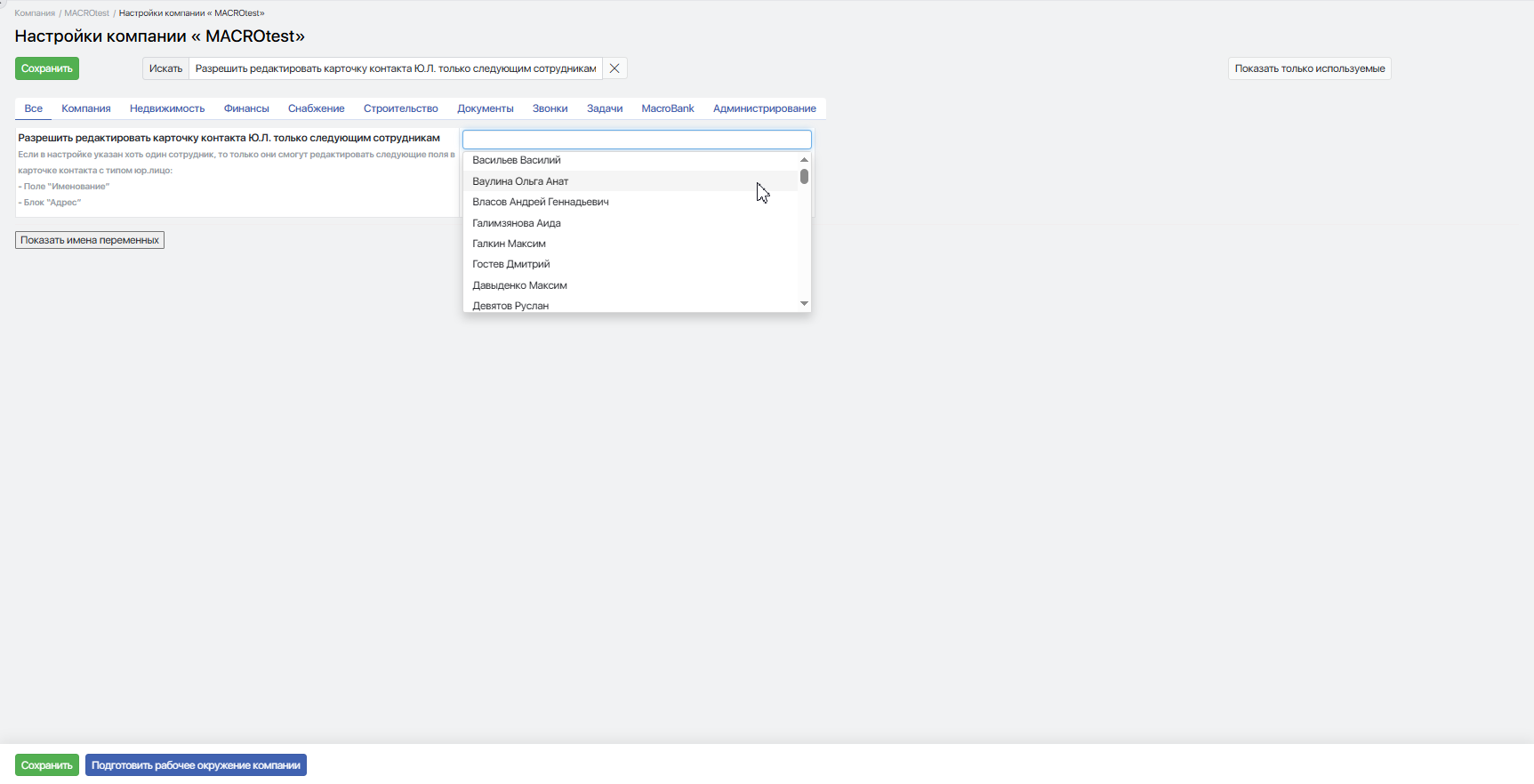This screenshot has width=1534, height=784.
Task: Open the Финансы settings tab
Action: [246, 108]
